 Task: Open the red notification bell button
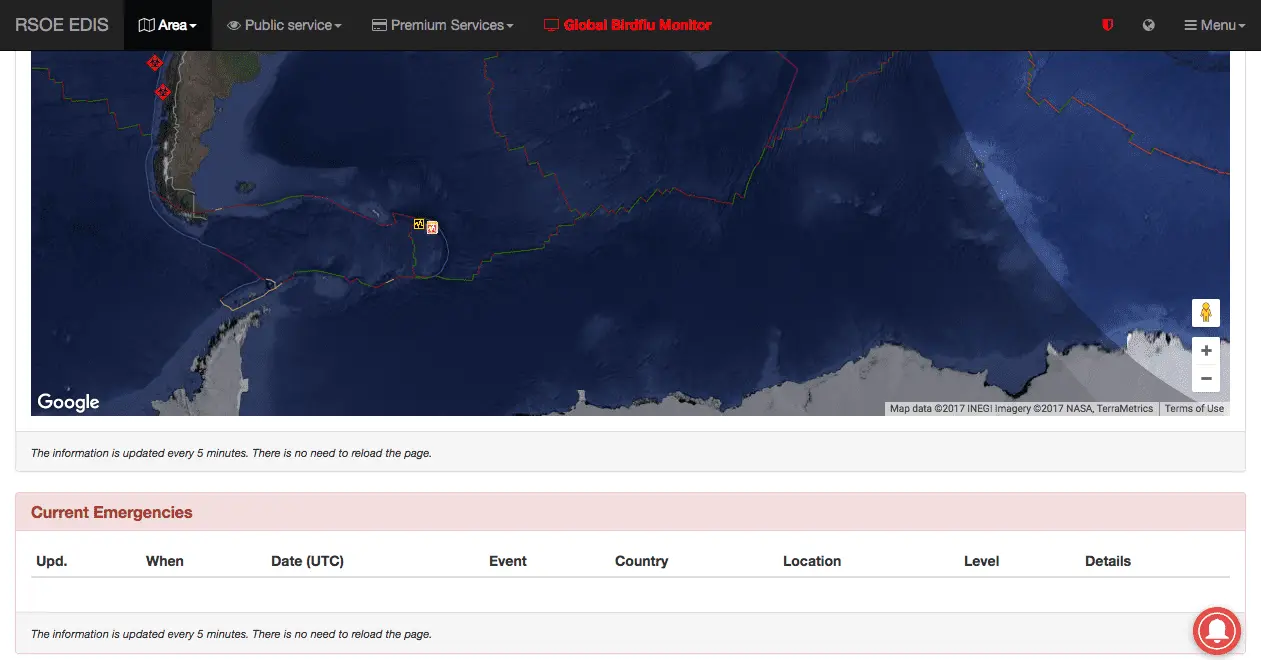click(x=1217, y=630)
